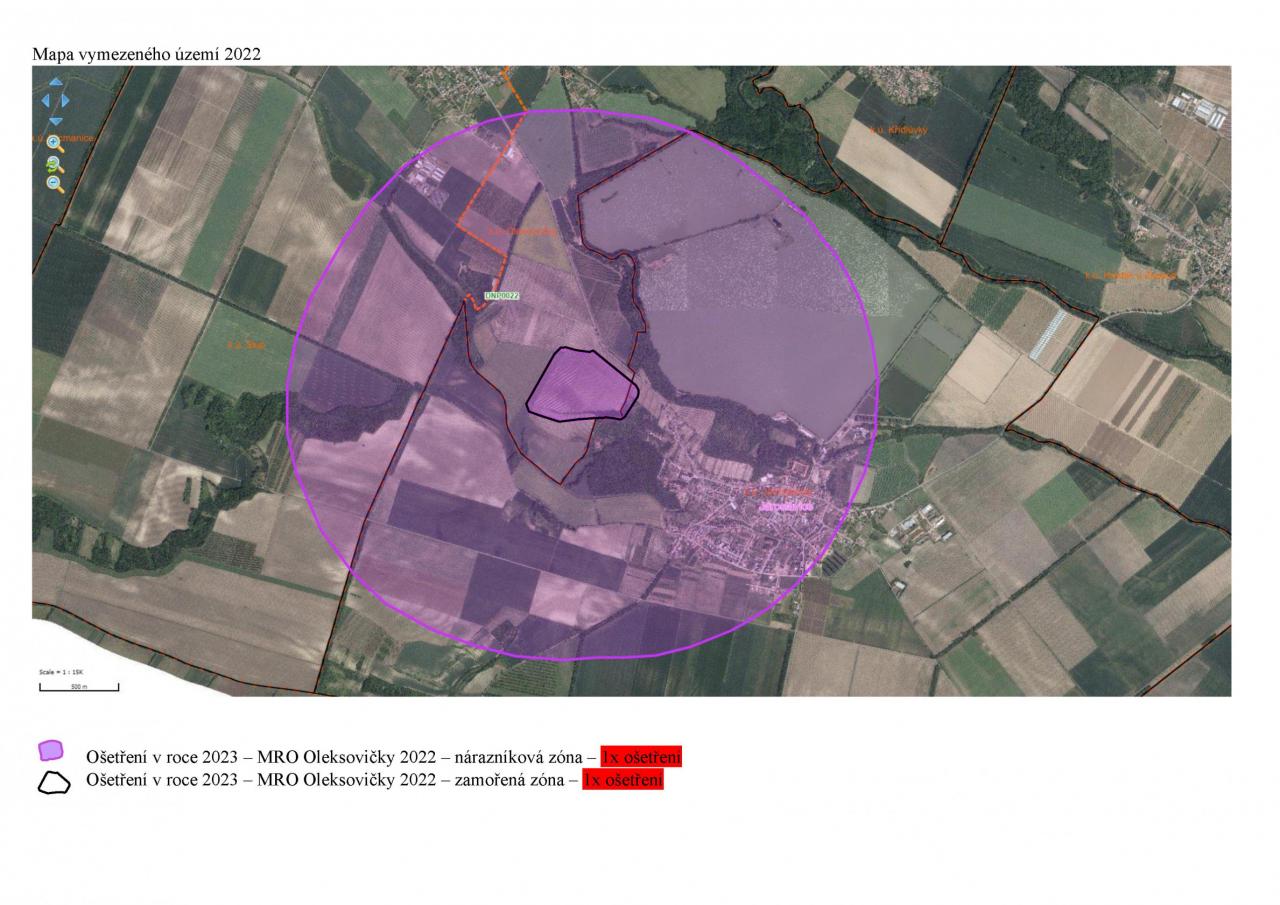The height and width of the screenshot is (905, 1280).
Task: Pan the map down with the arrow
Action: [x=55, y=120]
